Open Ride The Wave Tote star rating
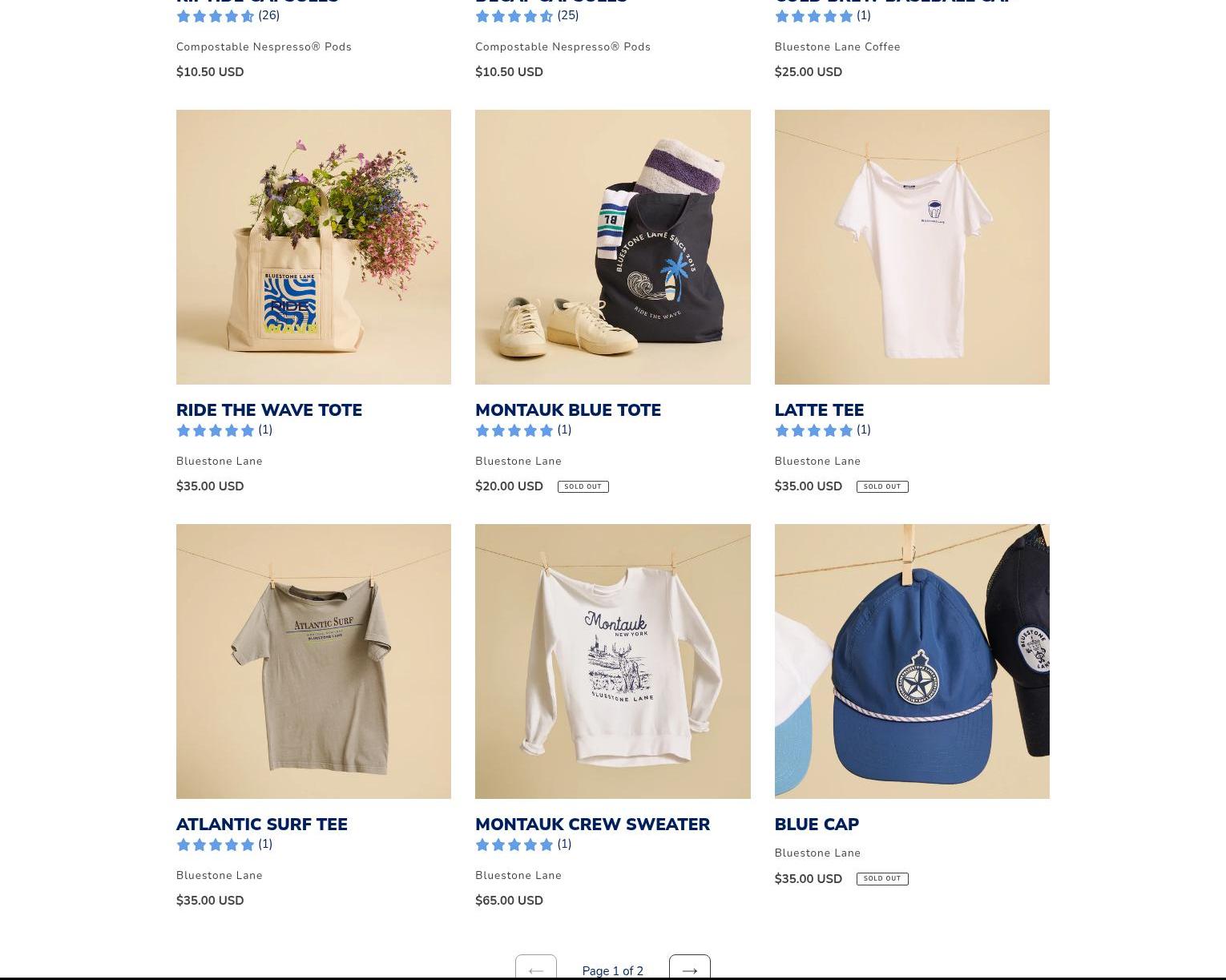The width and height of the screenshot is (1226, 980). [x=224, y=430]
